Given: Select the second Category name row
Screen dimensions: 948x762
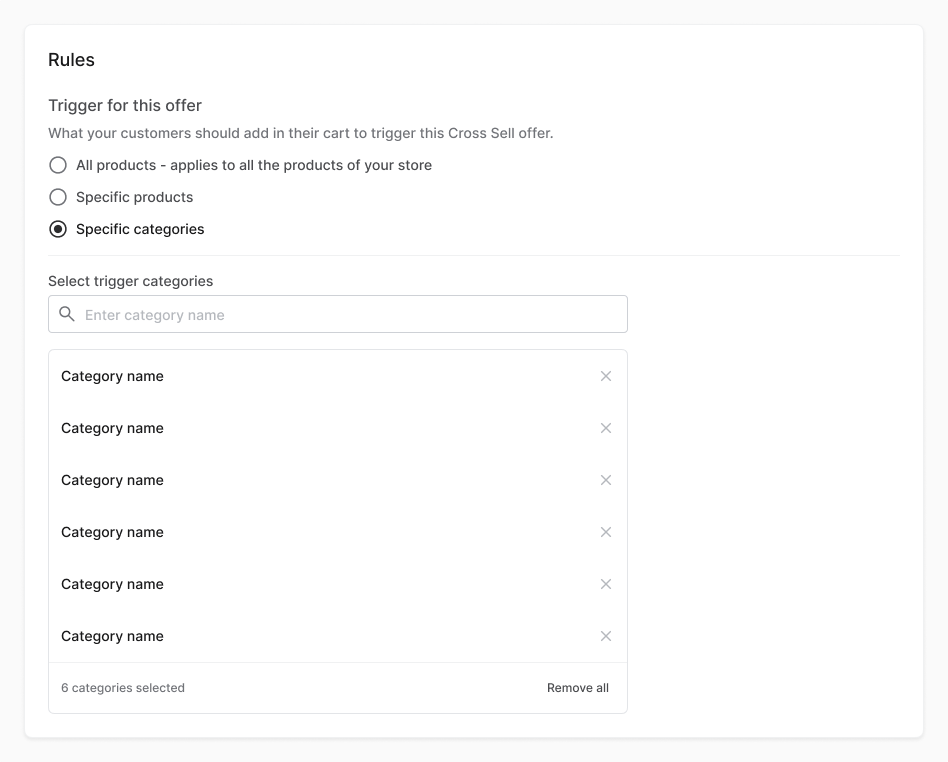Looking at the screenshot, I should pyautogui.click(x=338, y=428).
